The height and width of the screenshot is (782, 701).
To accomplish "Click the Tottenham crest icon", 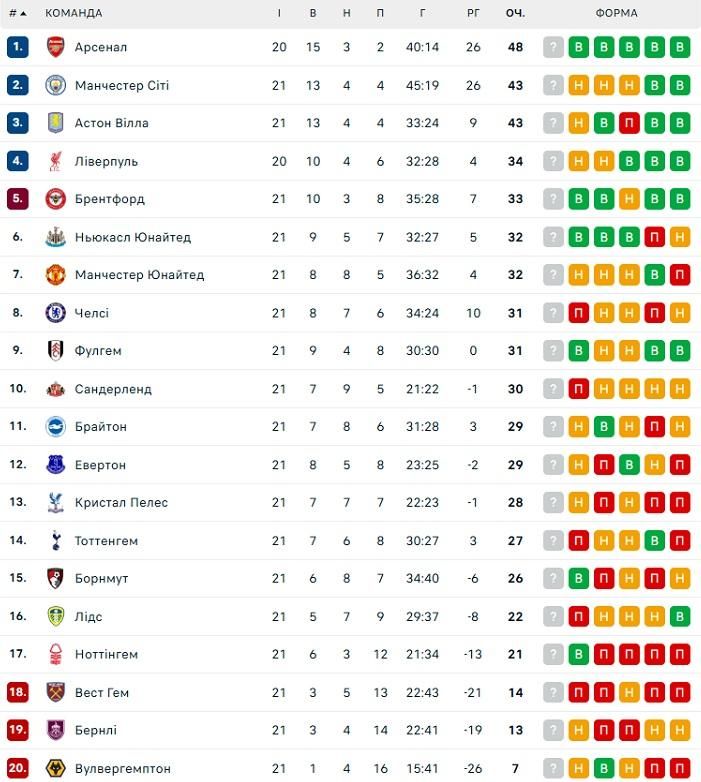I will pos(55,541).
